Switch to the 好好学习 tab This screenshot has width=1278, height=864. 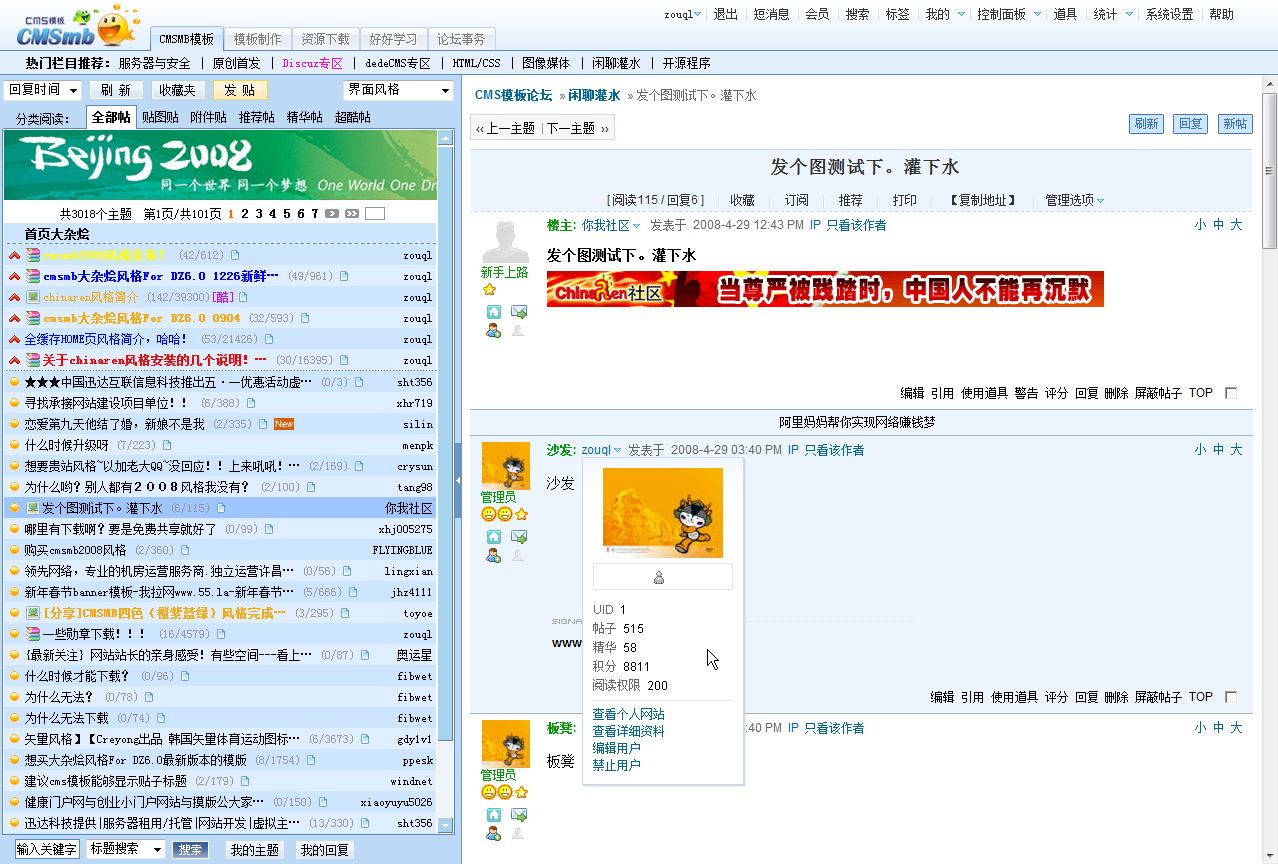tap(393, 39)
